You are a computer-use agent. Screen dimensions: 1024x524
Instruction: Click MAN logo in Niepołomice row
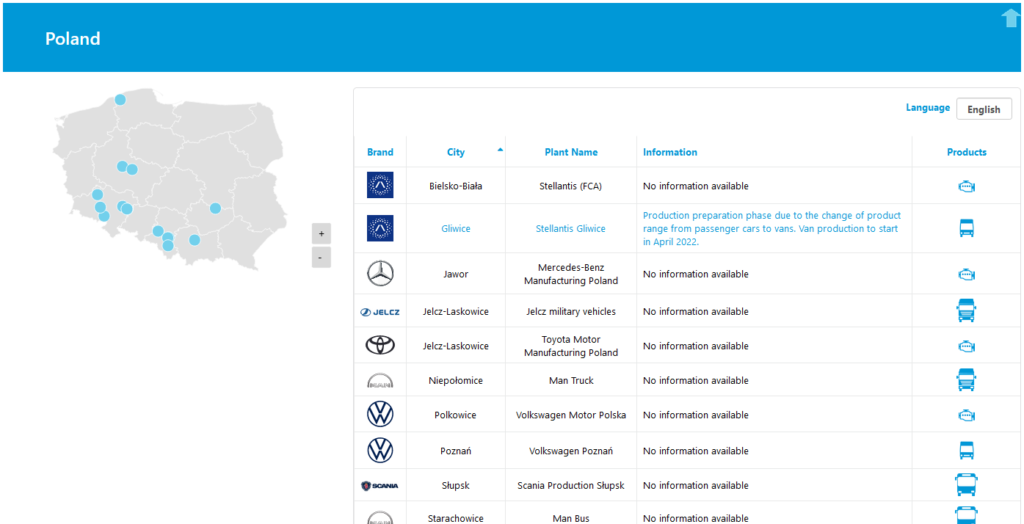[x=380, y=380]
